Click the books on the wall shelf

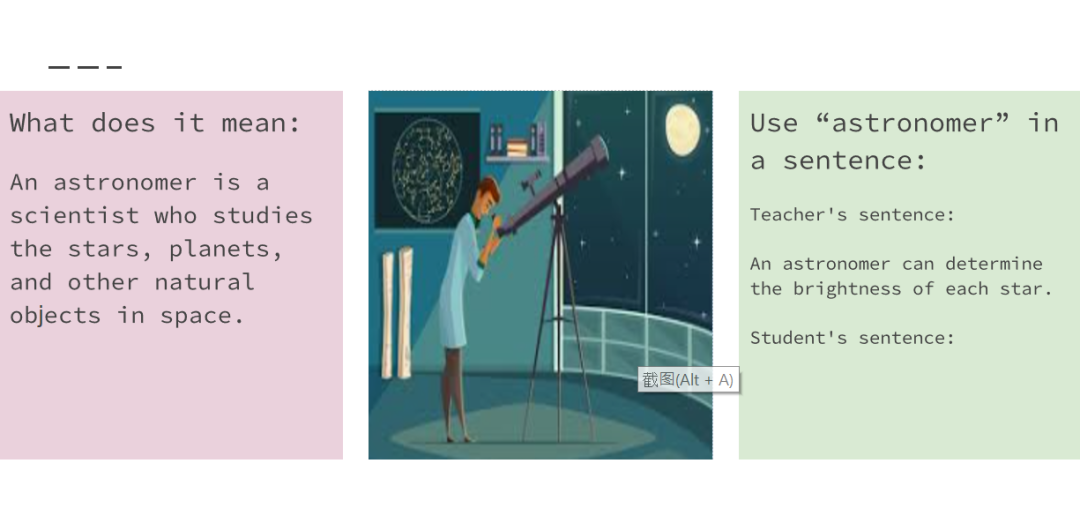(517, 141)
